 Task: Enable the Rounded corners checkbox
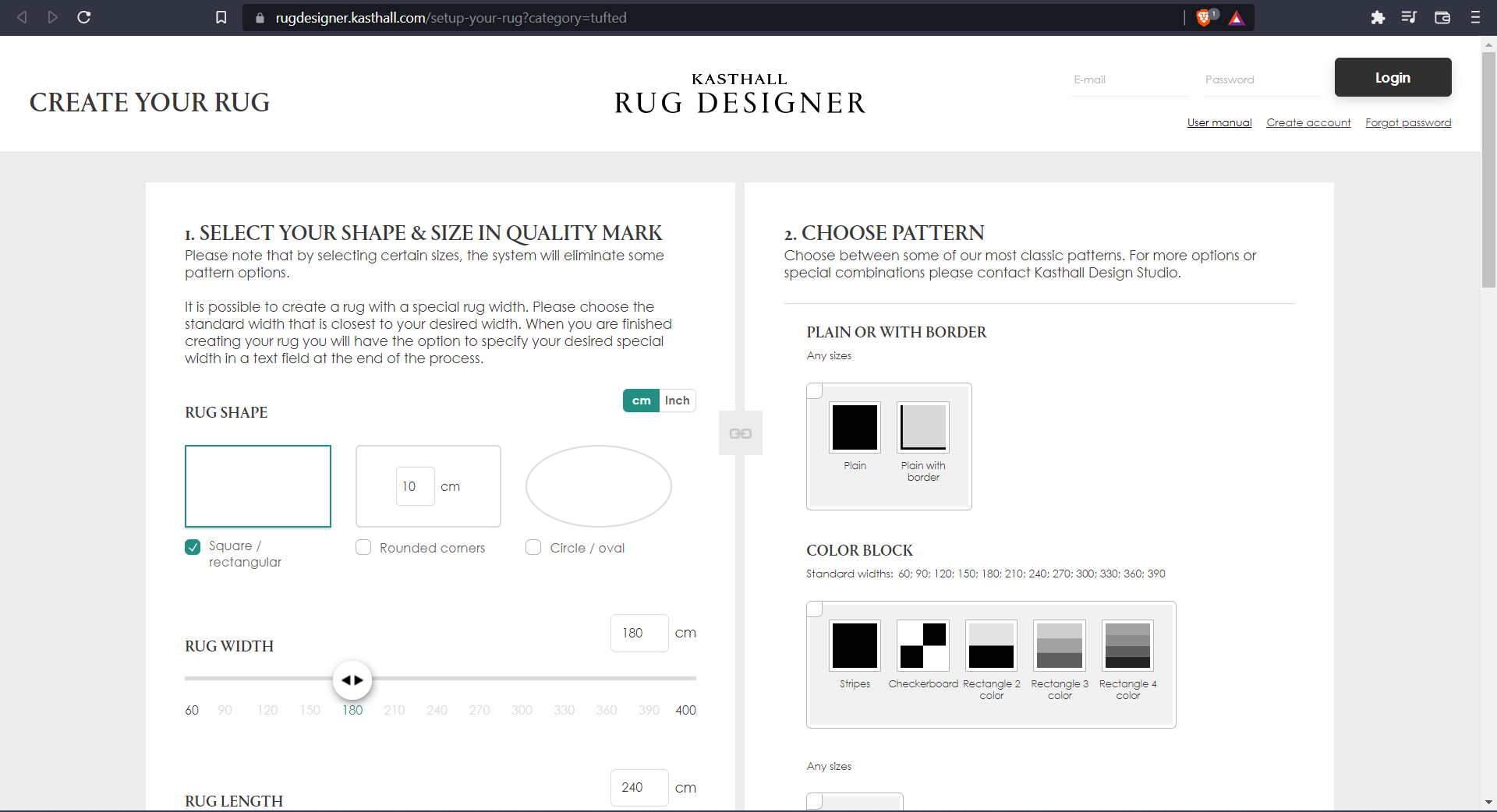[x=363, y=548]
